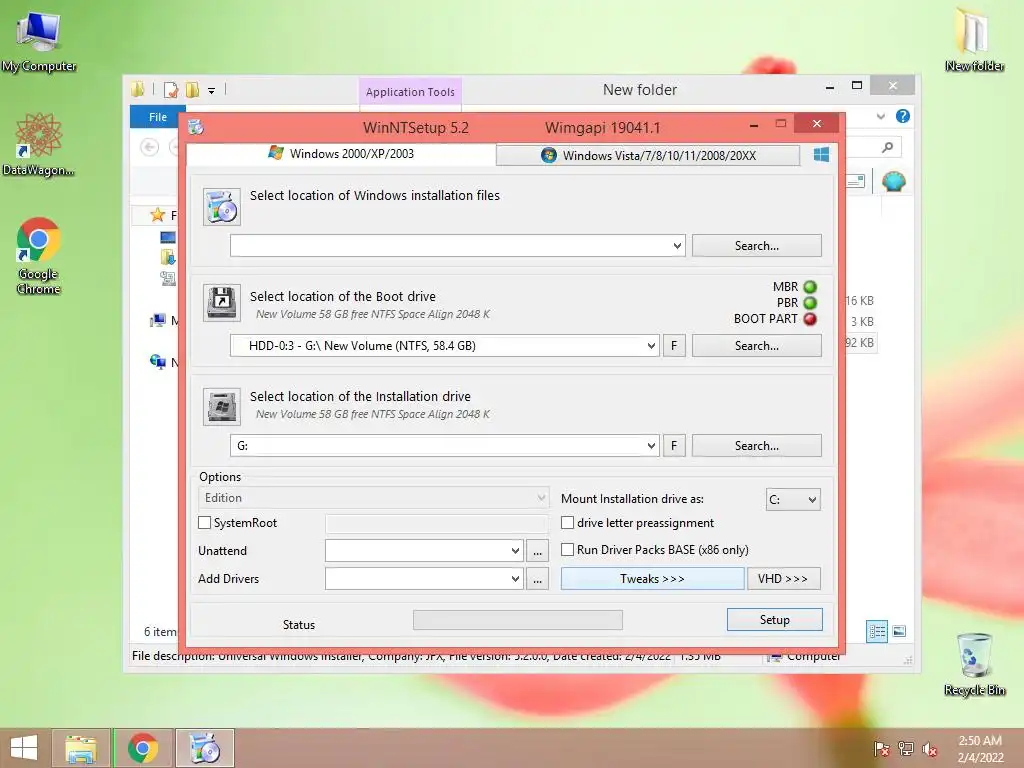Click Boot drive floppy disk icon
1024x768 pixels.
pyautogui.click(x=221, y=302)
